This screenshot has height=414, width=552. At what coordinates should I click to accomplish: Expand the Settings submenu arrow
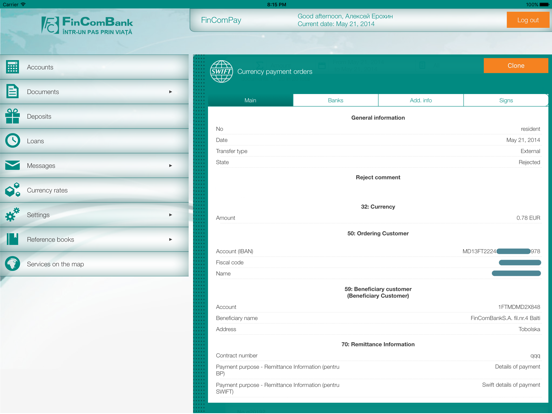(170, 215)
